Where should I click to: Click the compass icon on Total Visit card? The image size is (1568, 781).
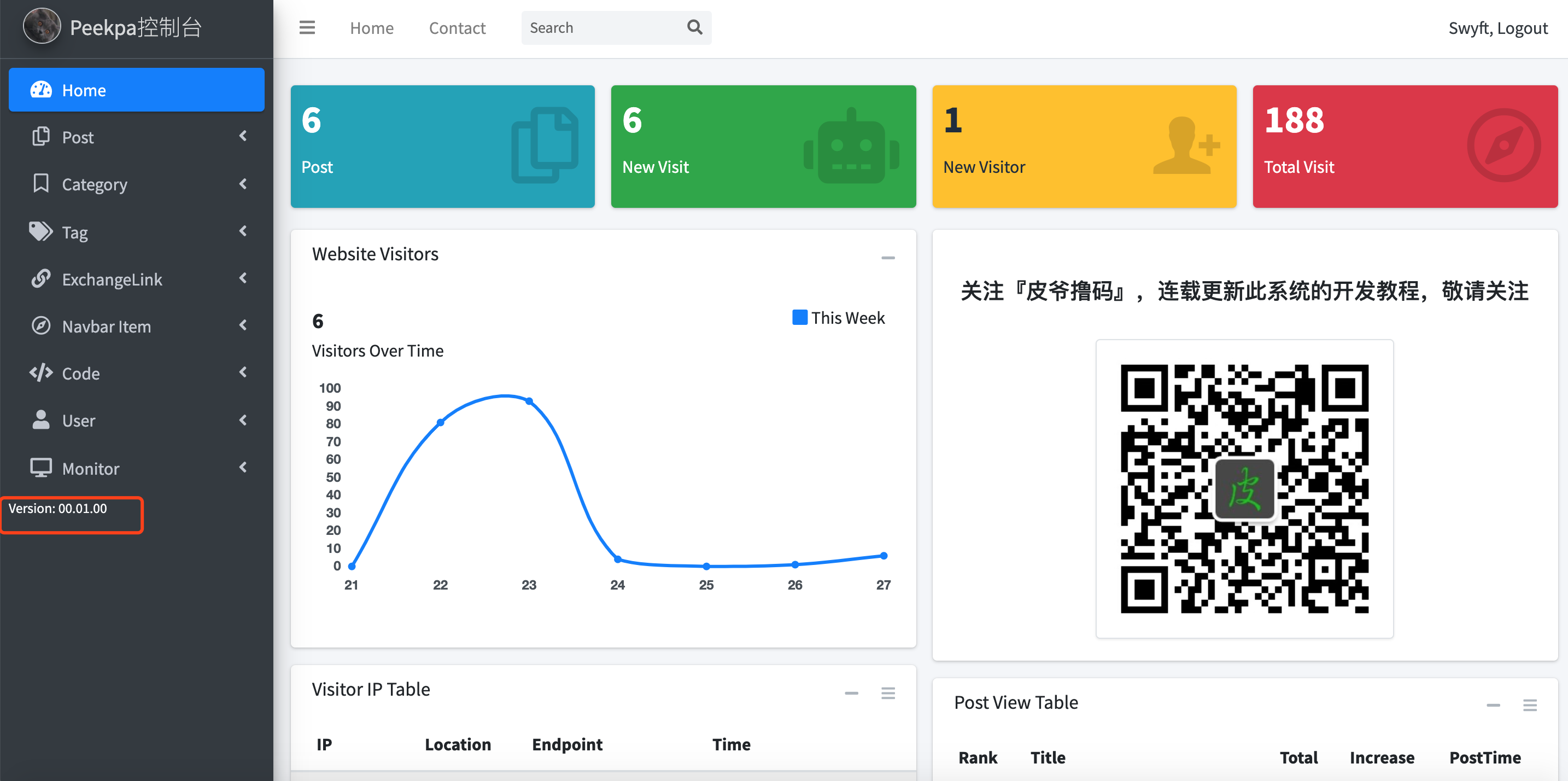point(1504,145)
